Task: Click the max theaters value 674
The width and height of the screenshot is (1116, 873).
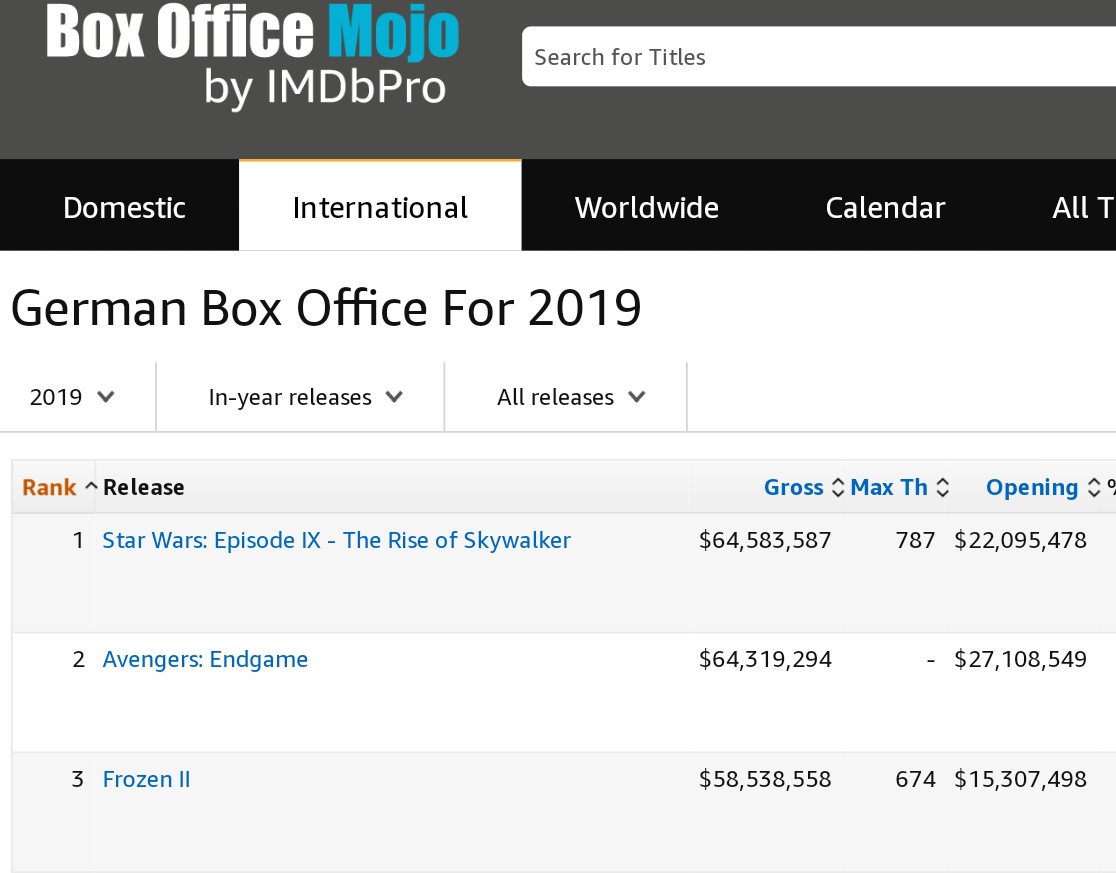Action: 915,779
